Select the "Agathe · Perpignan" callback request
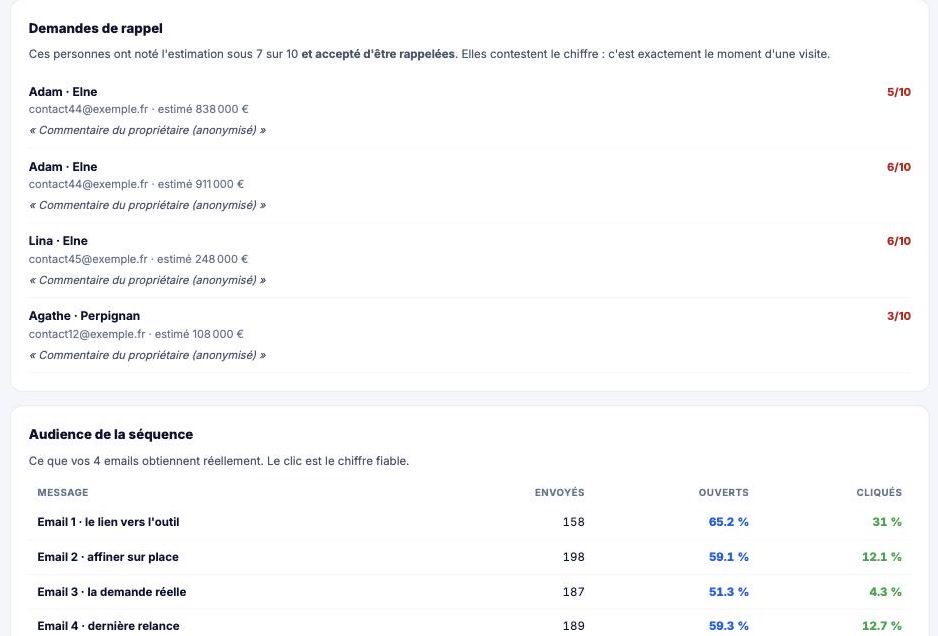The height and width of the screenshot is (636, 938). coord(470,335)
